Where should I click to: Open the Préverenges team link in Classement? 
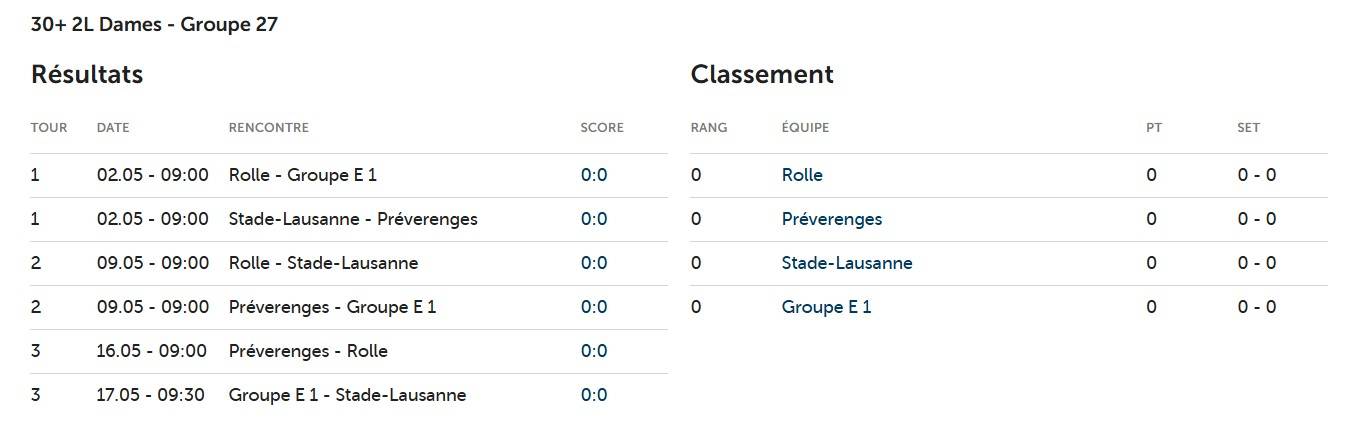click(832, 219)
